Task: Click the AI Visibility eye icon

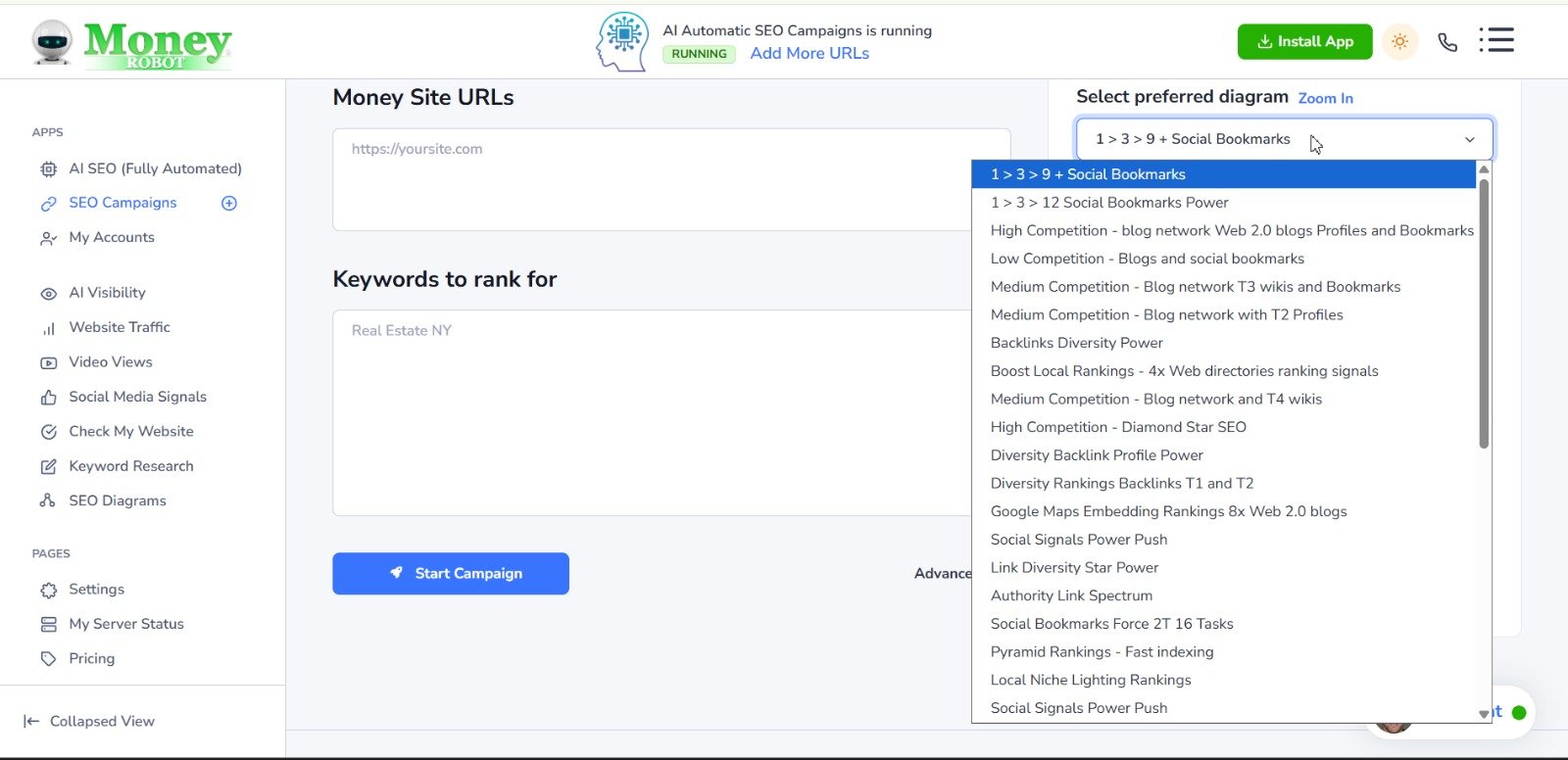Action: (48, 294)
